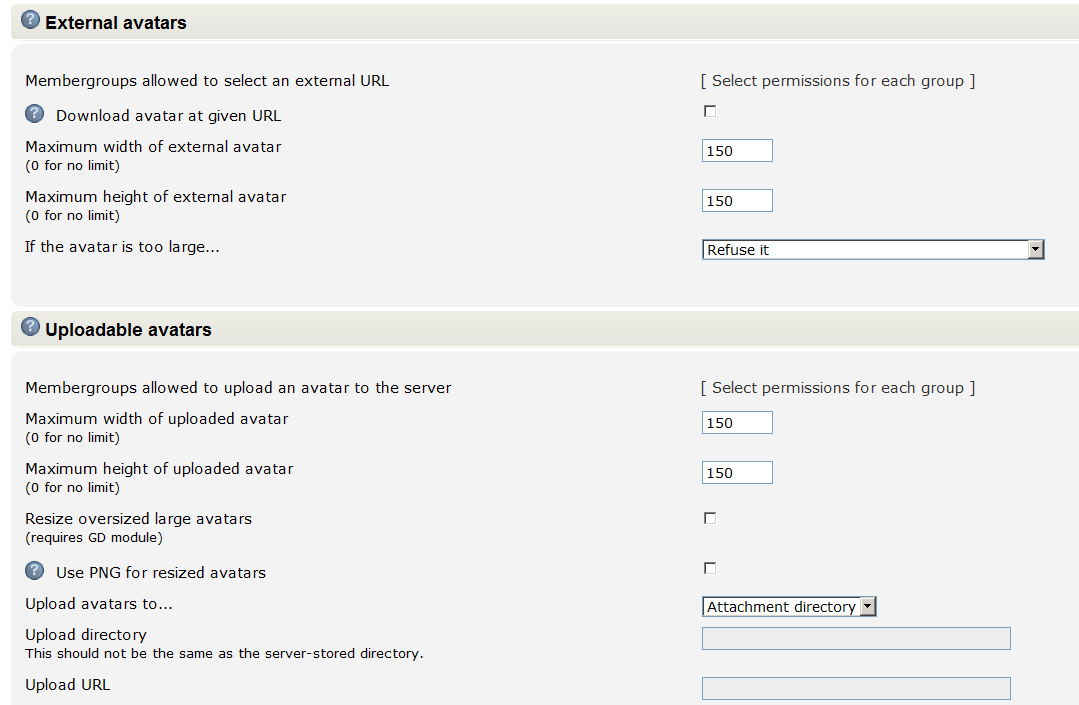This screenshot has width=1079, height=705.
Task: Click the Download avatar at given URL label
Action: pyautogui.click(x=169, y=116)
